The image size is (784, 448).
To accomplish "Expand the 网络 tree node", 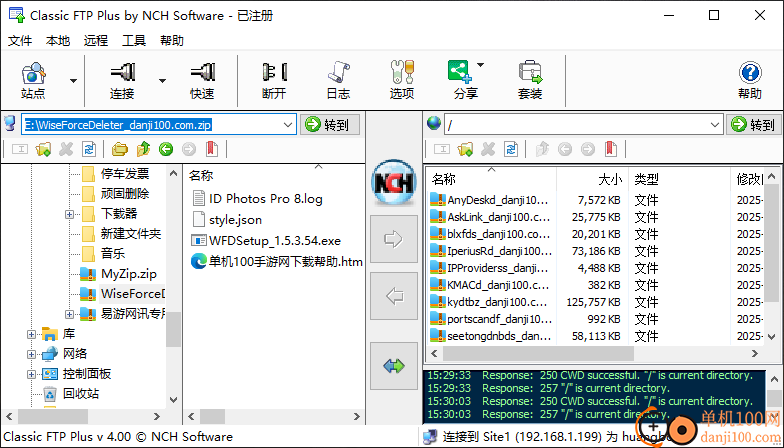I will (x=31, y=354).
